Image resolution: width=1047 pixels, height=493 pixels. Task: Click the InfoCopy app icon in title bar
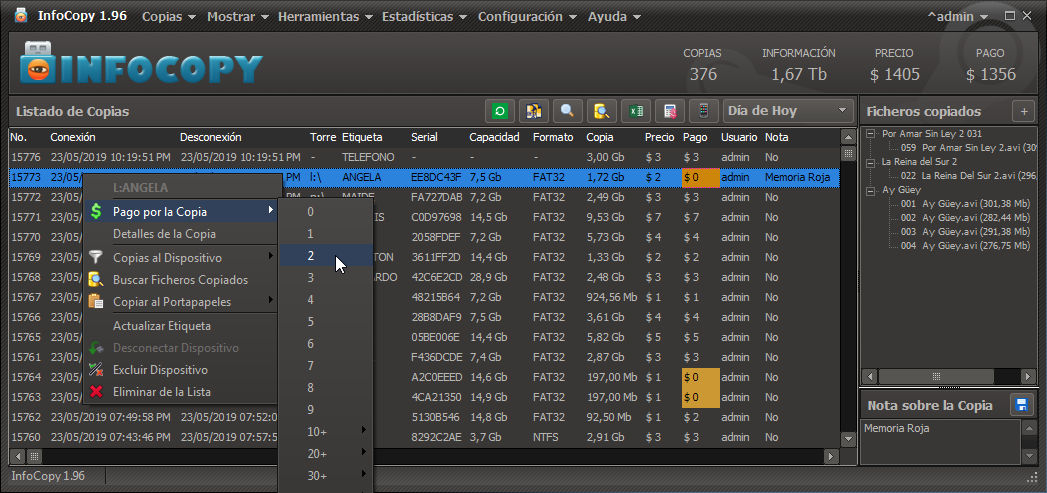point(21,15)
